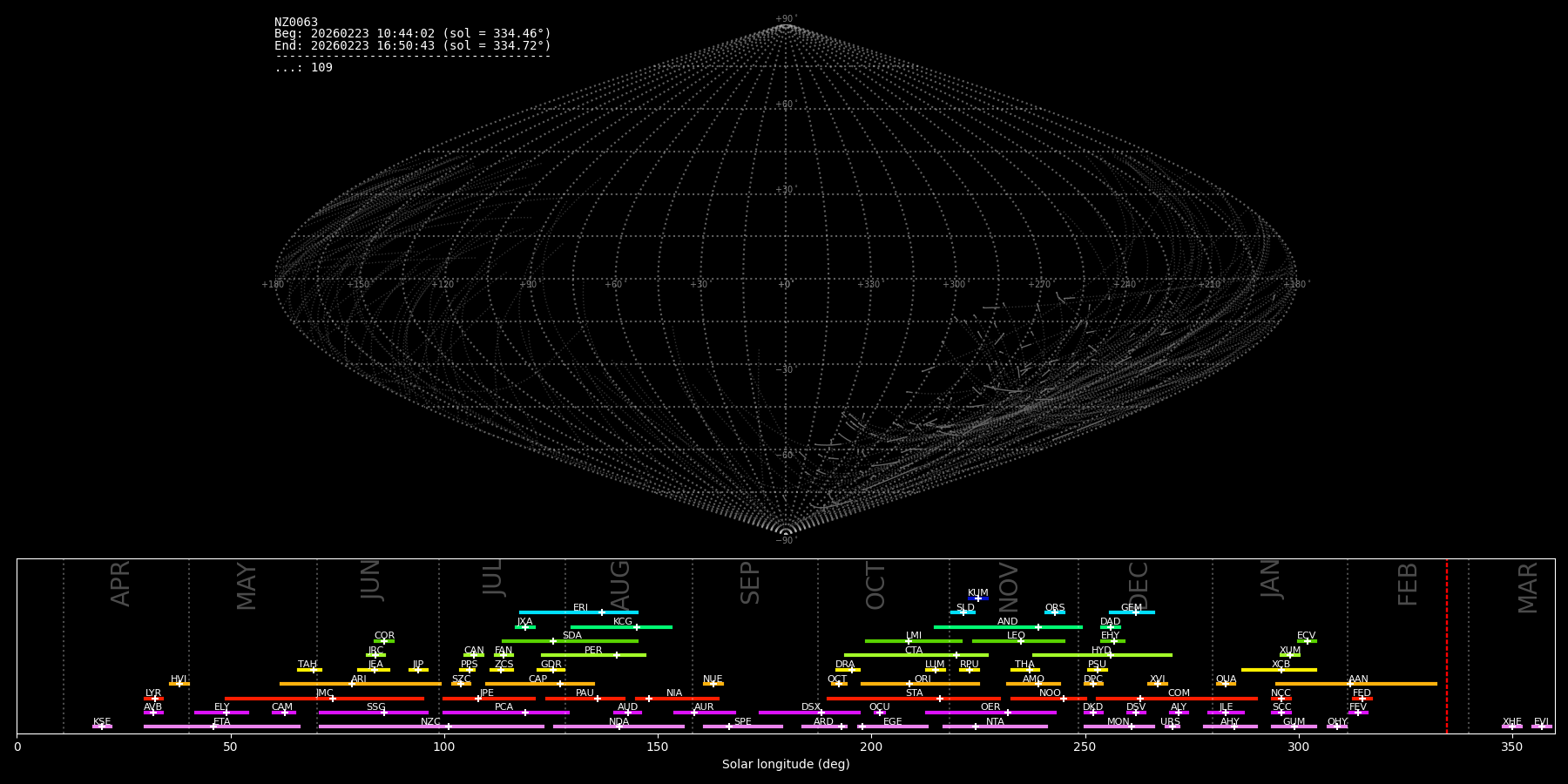The image size is (1568, 784).
Task: Select the "QUA" shower label
Action: [x=1227, y=679]
